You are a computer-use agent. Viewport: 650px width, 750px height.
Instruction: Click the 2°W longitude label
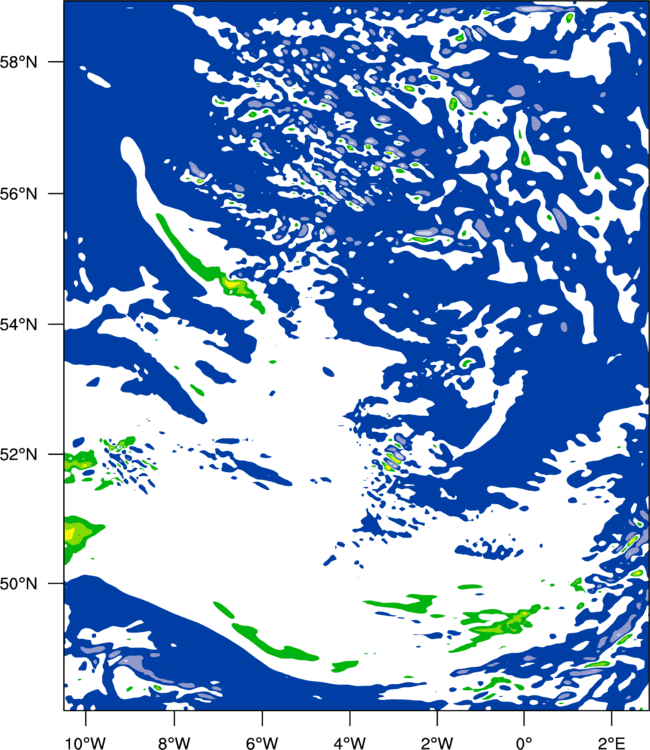(437, 743)
